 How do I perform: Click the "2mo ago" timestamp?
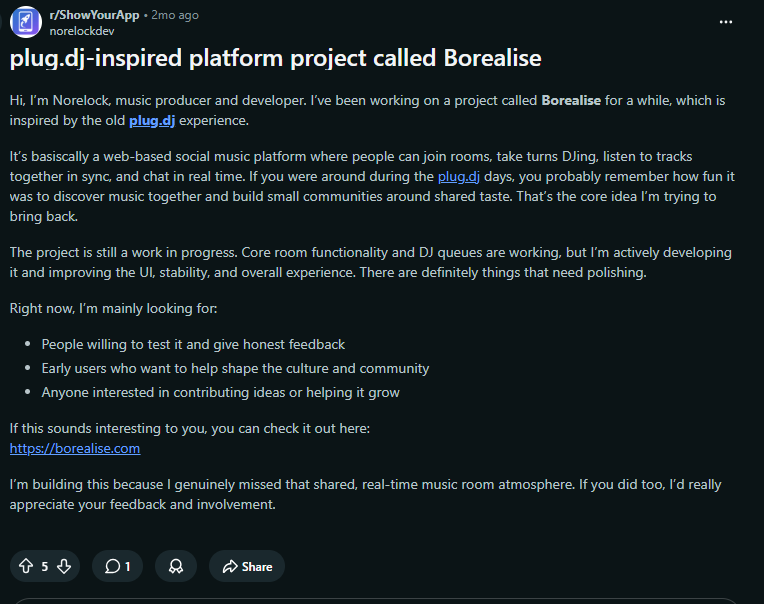tap(175, 15)
